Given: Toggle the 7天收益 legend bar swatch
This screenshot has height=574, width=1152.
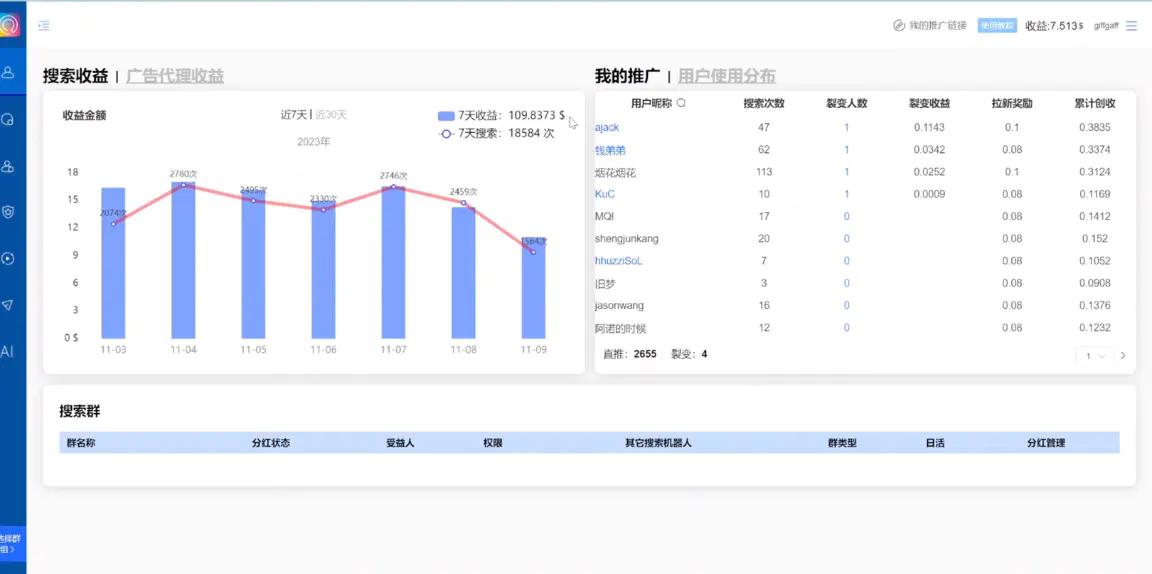Looking at the screenshot, I should pos(446,116).
